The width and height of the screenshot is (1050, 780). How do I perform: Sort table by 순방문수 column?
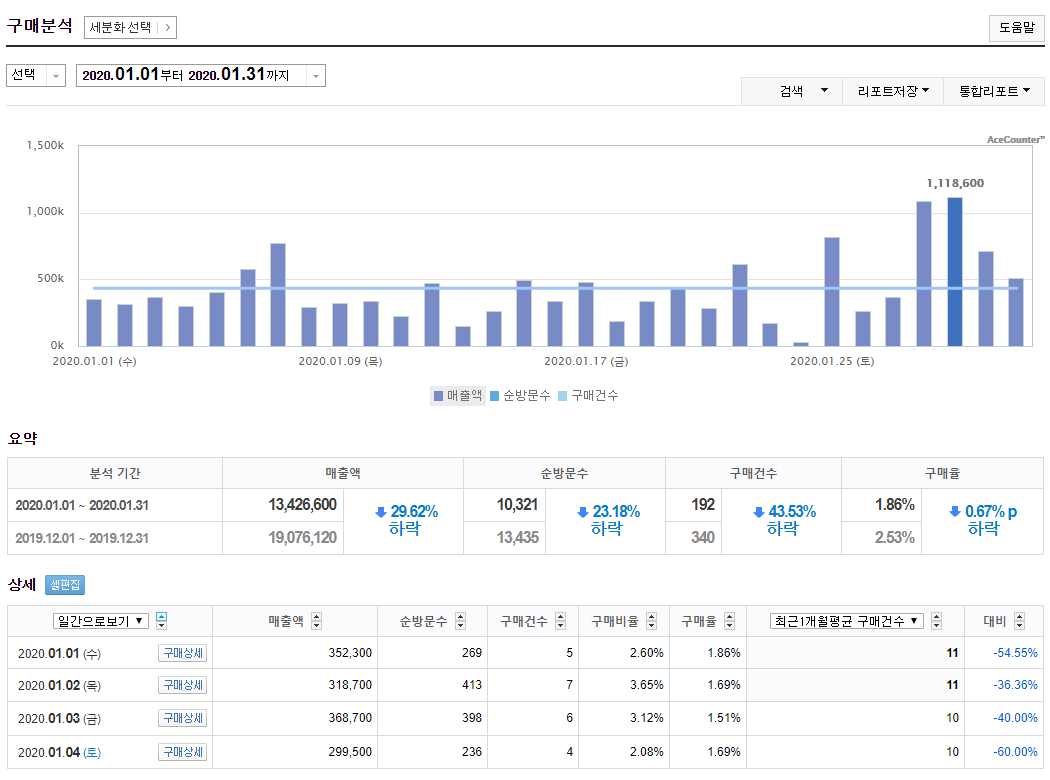point(460,621)
